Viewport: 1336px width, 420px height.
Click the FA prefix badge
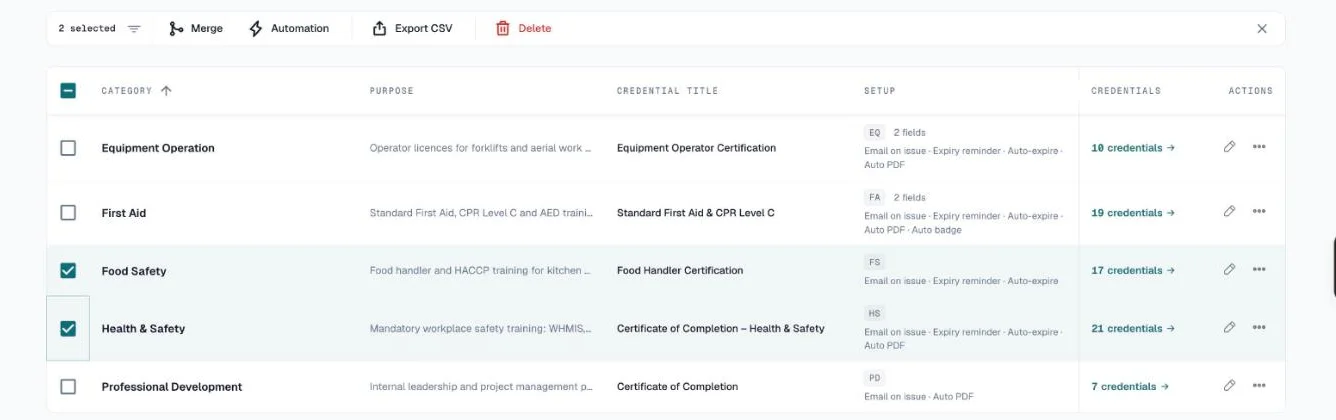coord(874,197)
